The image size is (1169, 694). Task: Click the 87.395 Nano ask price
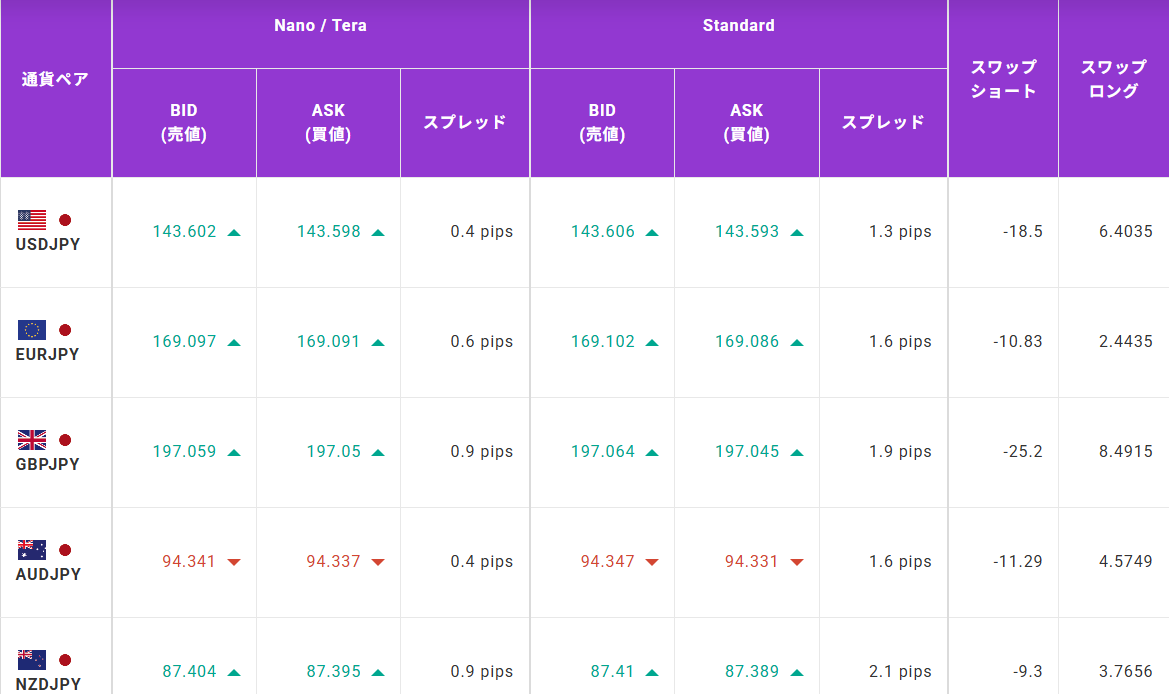(x=333, y=672)
